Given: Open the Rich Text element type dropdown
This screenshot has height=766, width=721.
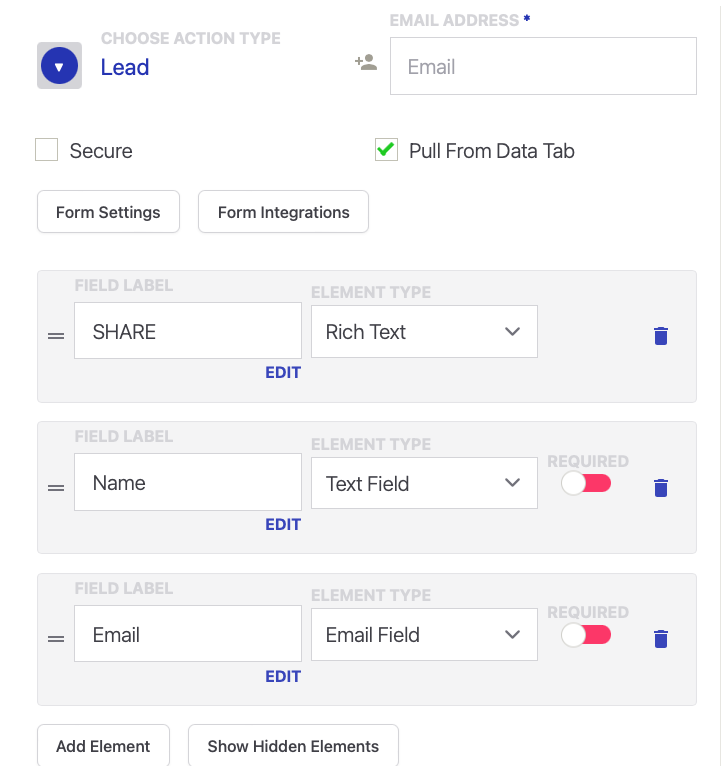Looking at the screenshot, I should click(424, 332).
